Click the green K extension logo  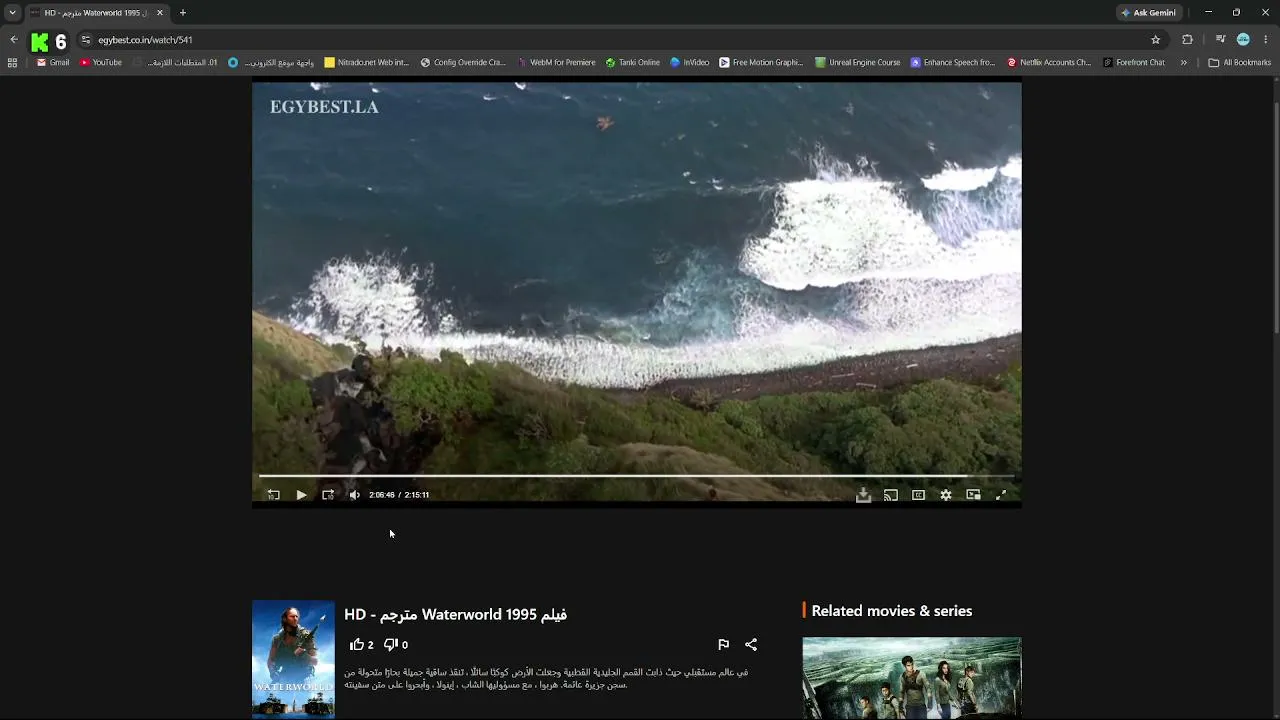click(x=40, y=41)
